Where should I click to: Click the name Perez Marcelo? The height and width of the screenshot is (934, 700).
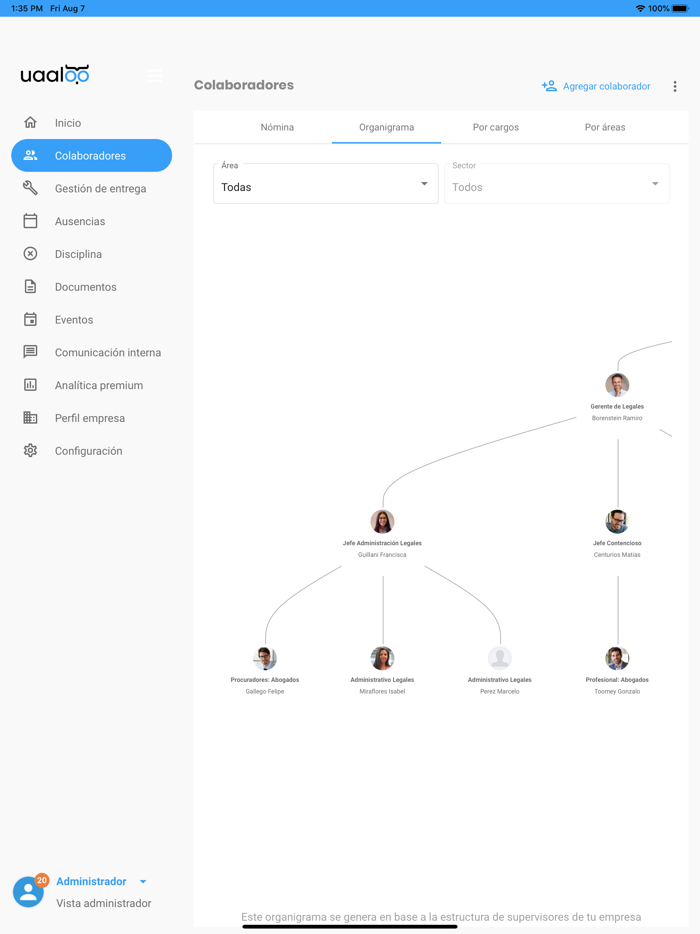point(500,692)
